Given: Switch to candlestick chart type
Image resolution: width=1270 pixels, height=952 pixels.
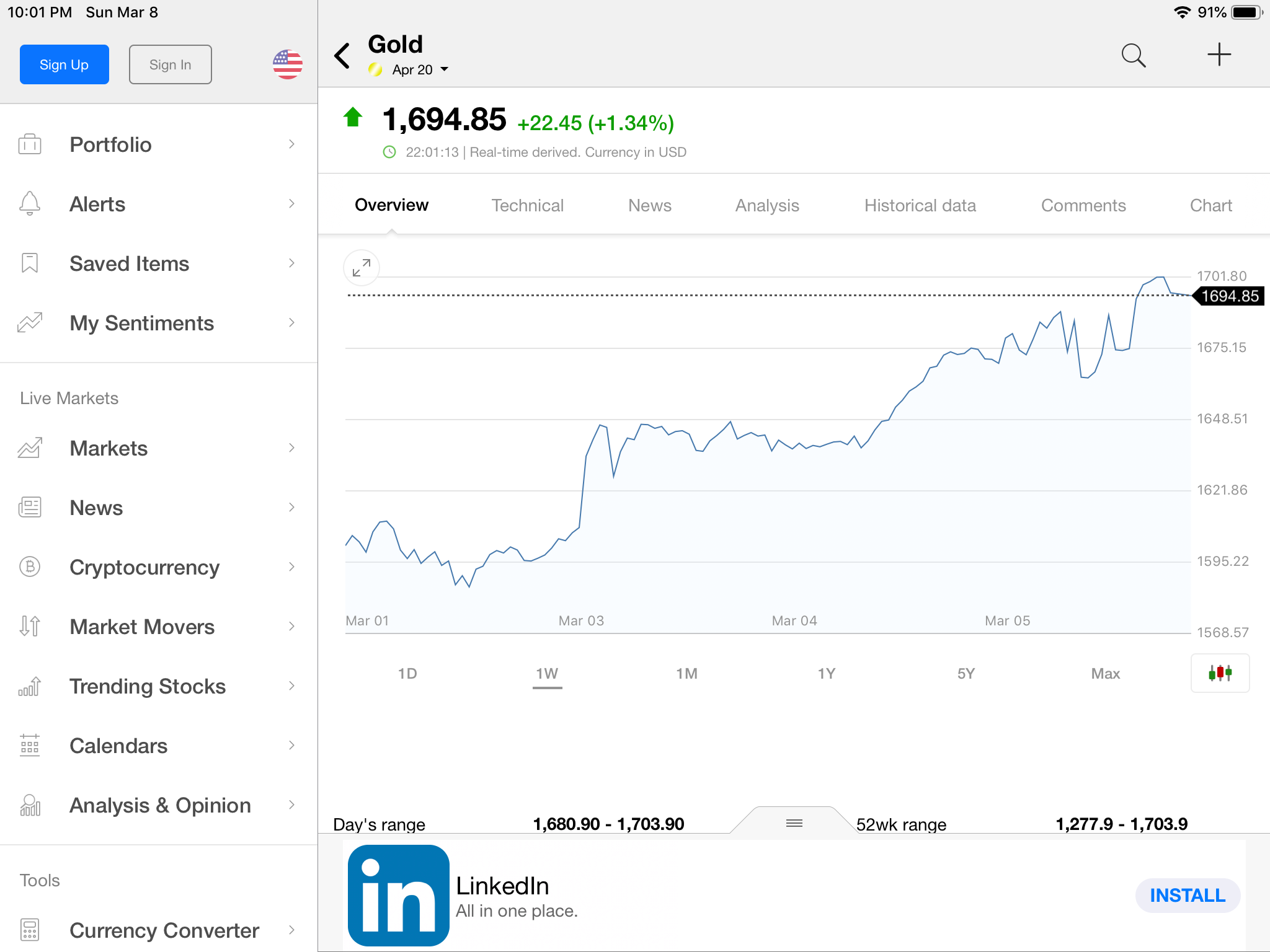Looking at the screenshot, I should click(x=1220, y=672).
